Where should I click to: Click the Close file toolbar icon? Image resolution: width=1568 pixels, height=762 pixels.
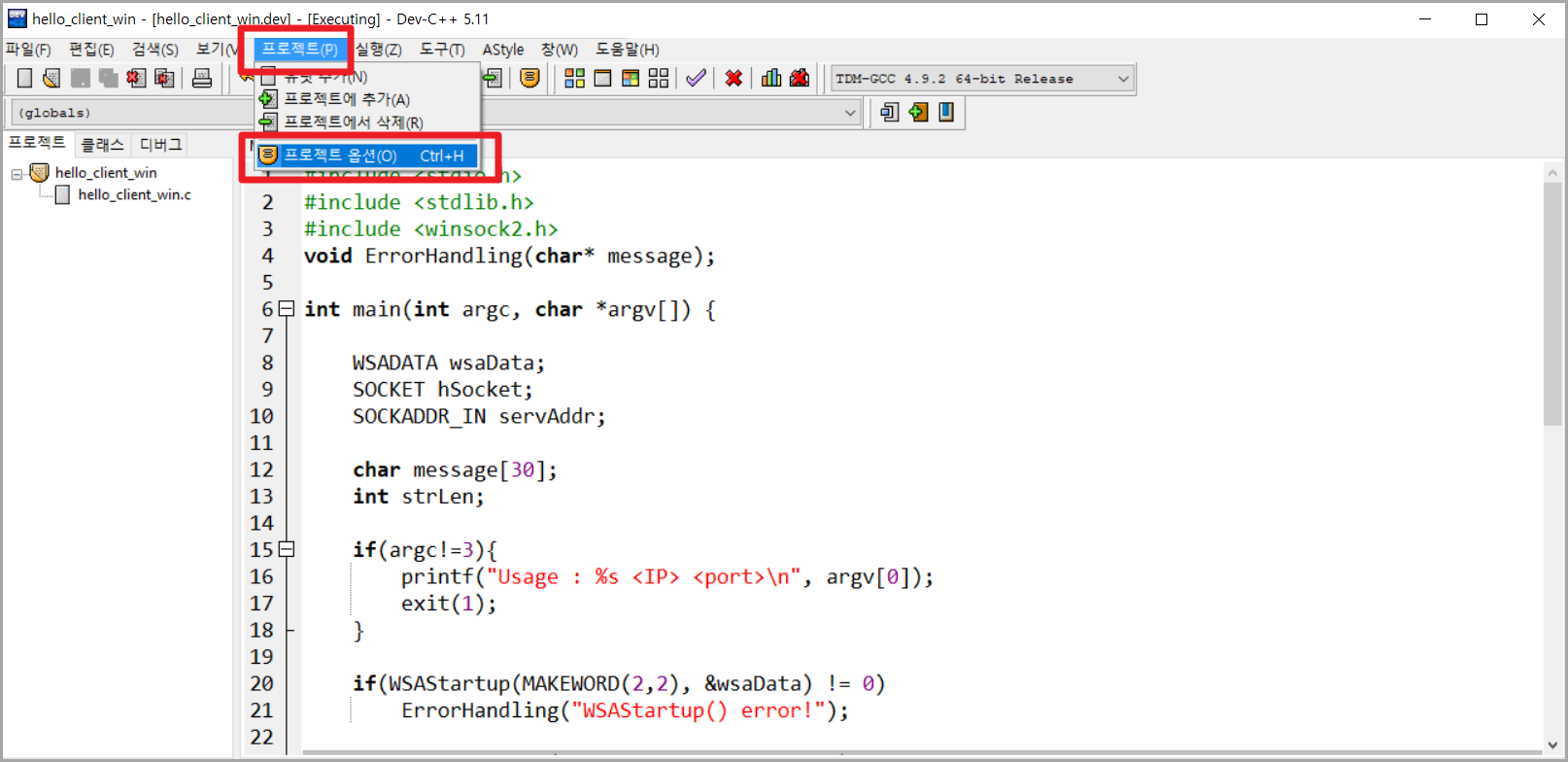click(136, 79)
